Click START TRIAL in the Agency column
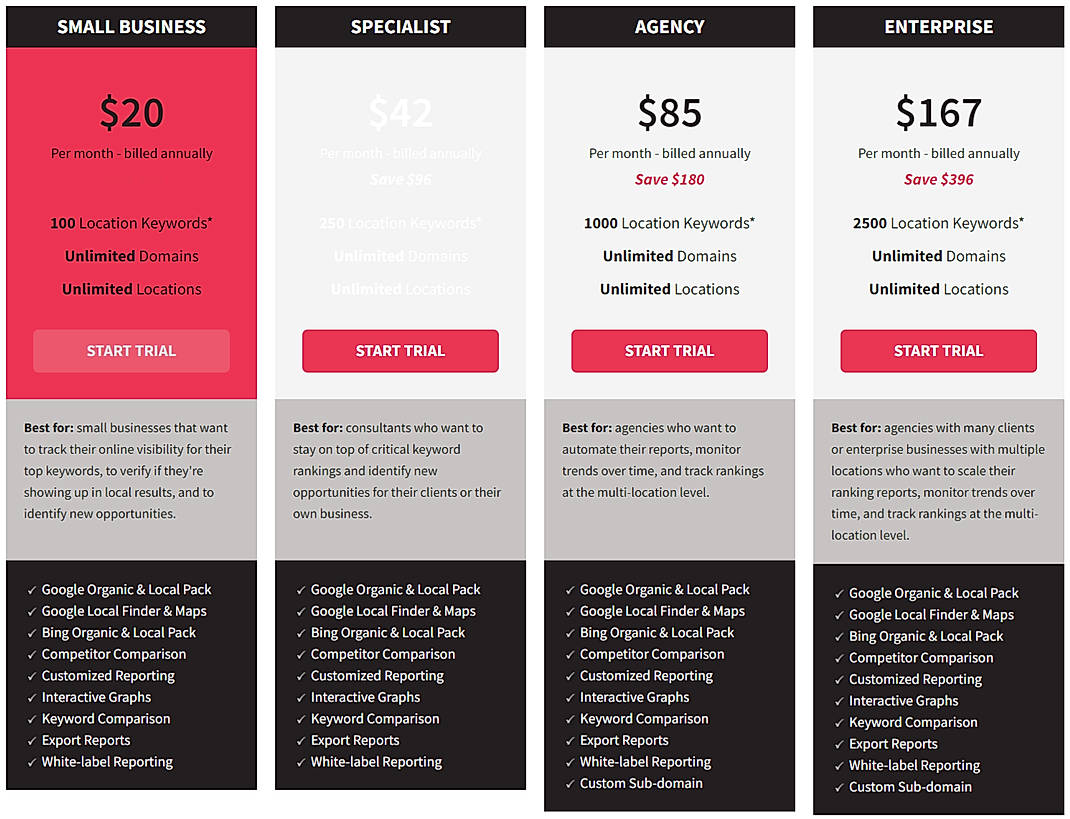The image size is (1070, 819). point(669,351)
